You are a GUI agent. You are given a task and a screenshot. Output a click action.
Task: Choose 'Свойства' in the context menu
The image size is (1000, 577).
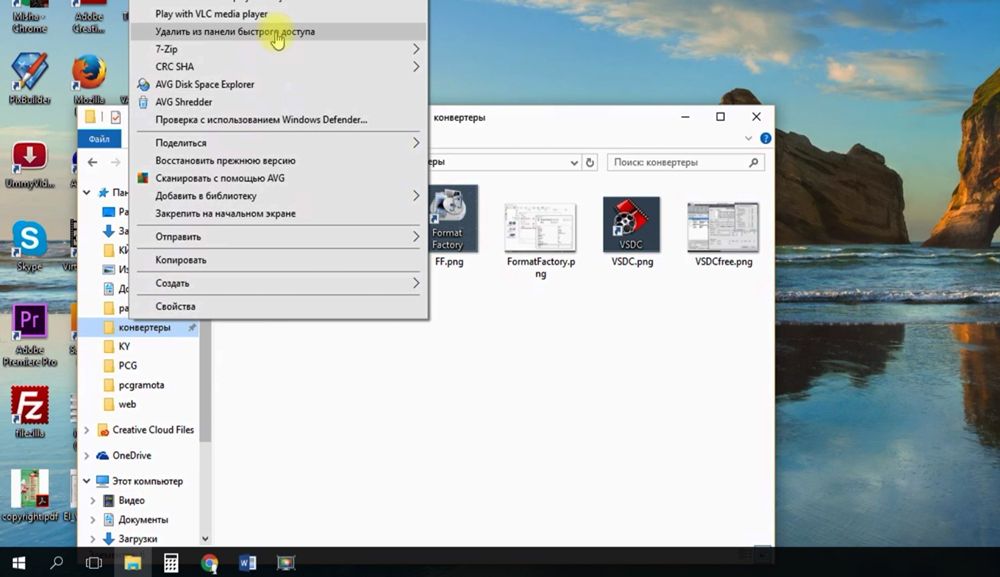(175, 307)
